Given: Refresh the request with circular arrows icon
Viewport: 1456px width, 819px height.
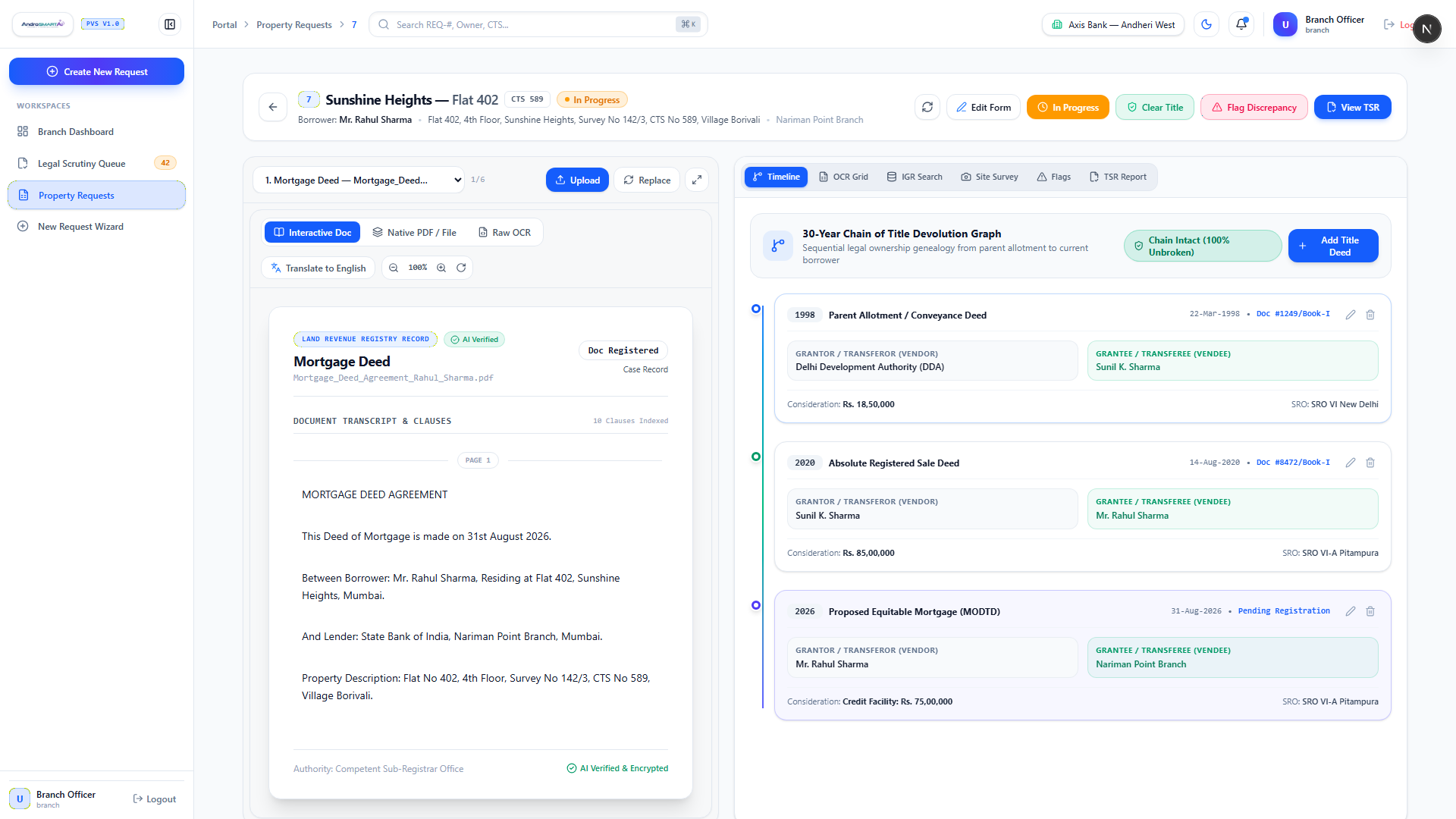Looking at the screenshot, I should point(927,107).
